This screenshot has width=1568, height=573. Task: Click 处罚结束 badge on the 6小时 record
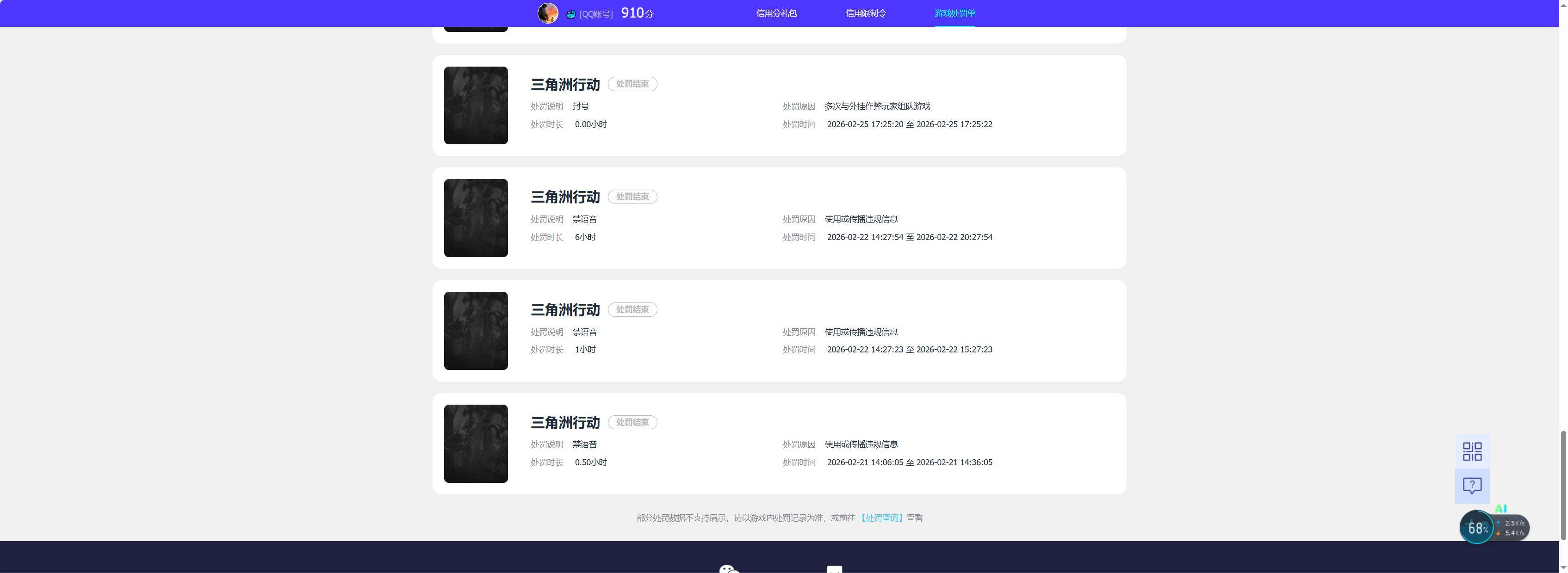(632, 197)
